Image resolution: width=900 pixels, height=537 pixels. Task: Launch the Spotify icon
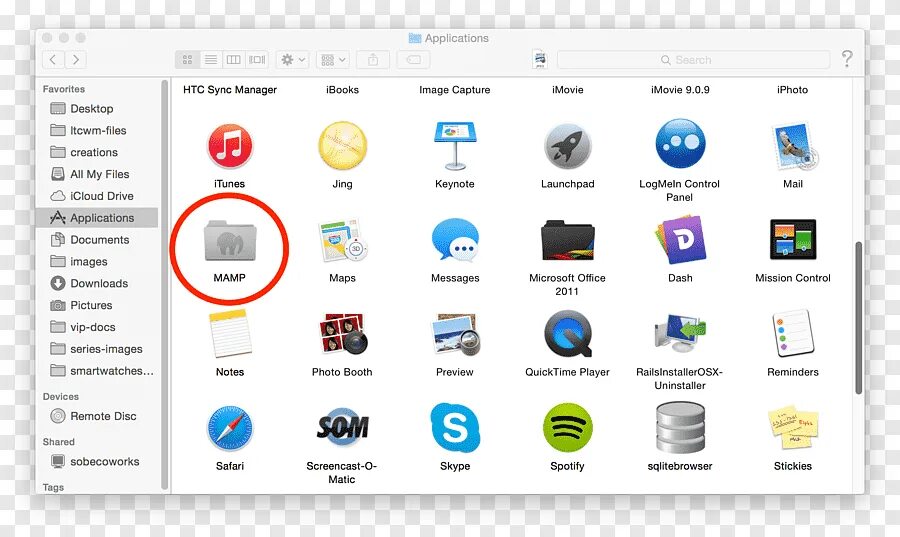tap(567, 428)
